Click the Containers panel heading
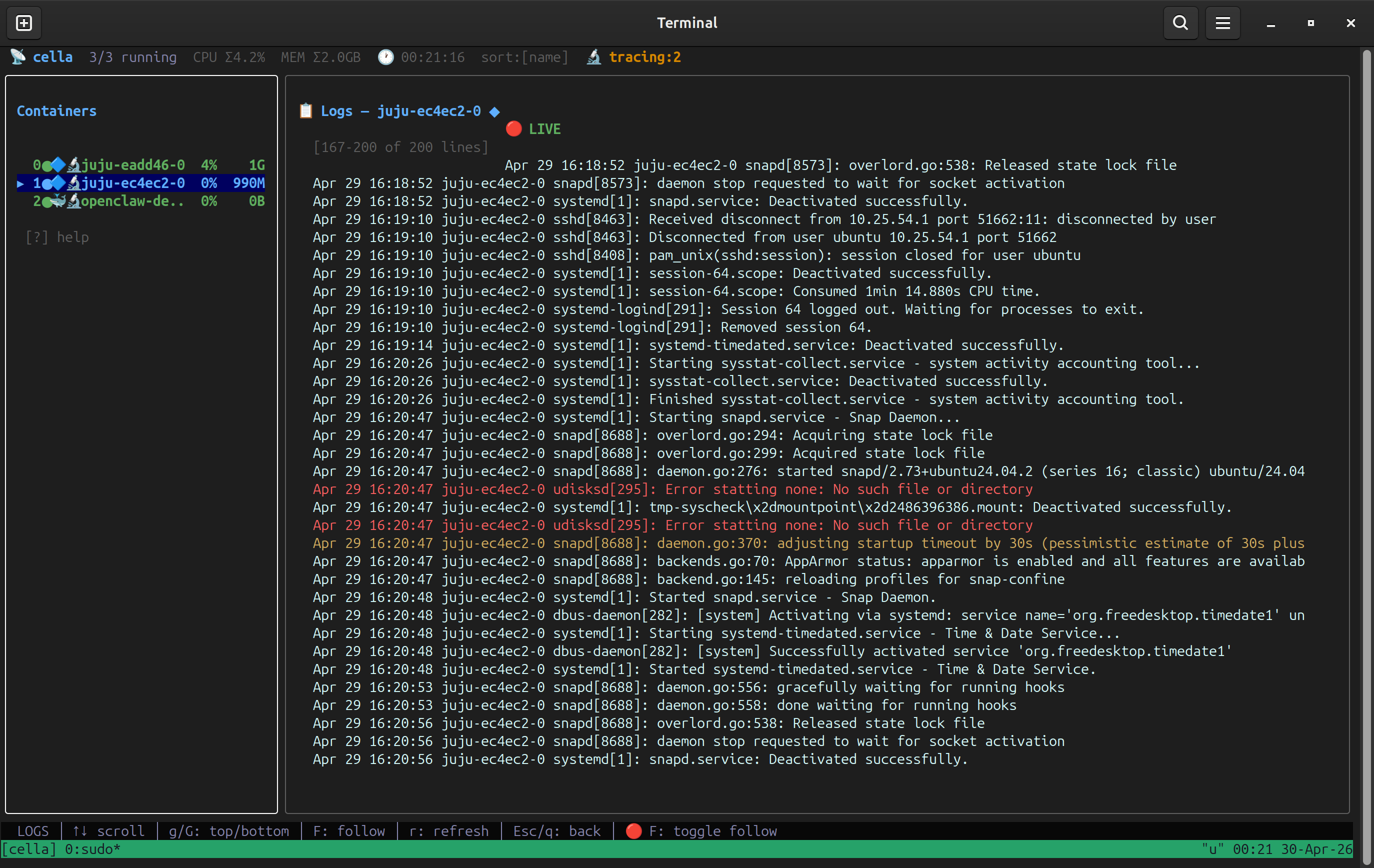 click(x=56, y=110)
